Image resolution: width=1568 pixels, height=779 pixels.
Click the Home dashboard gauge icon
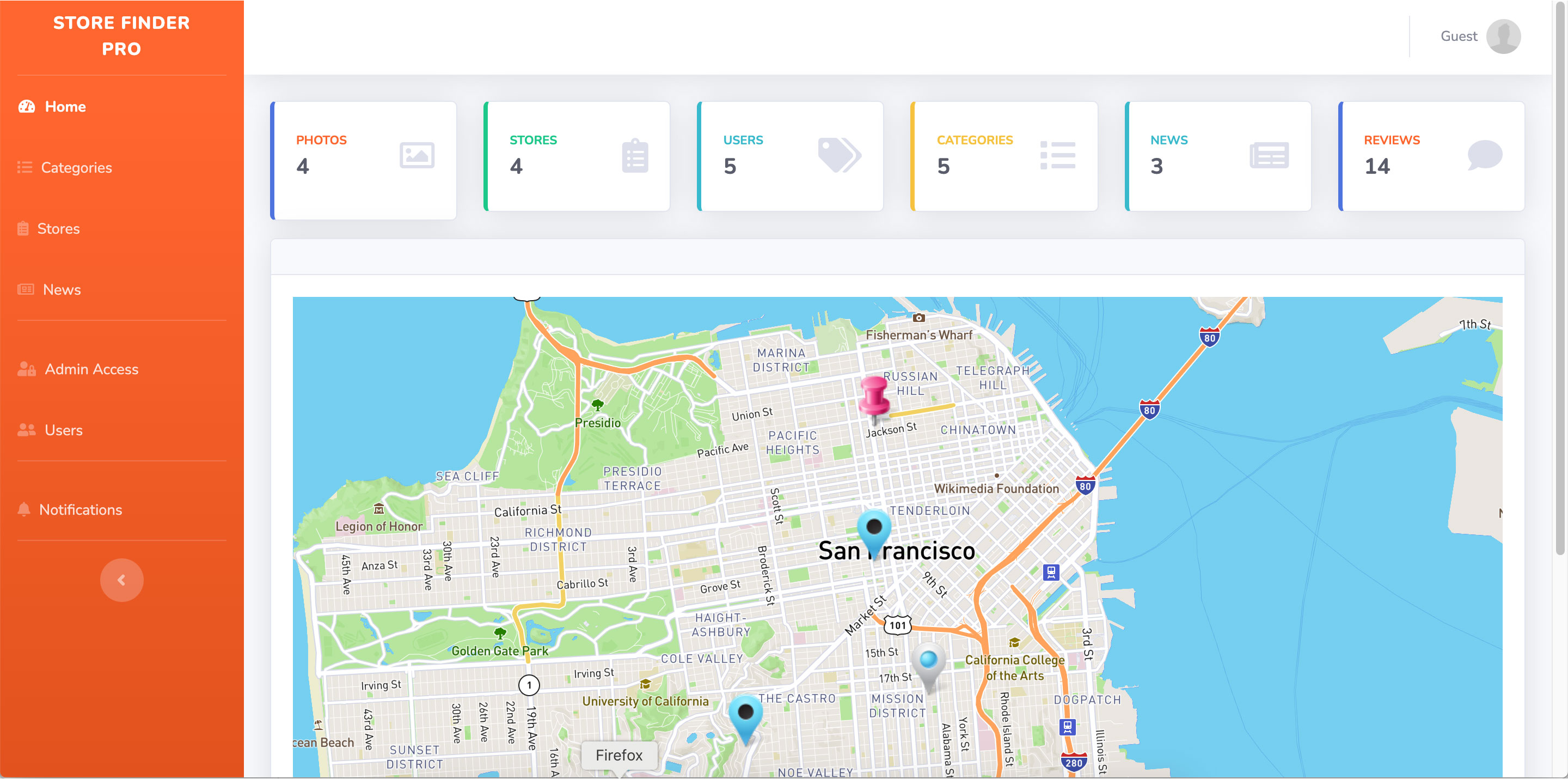26,107
